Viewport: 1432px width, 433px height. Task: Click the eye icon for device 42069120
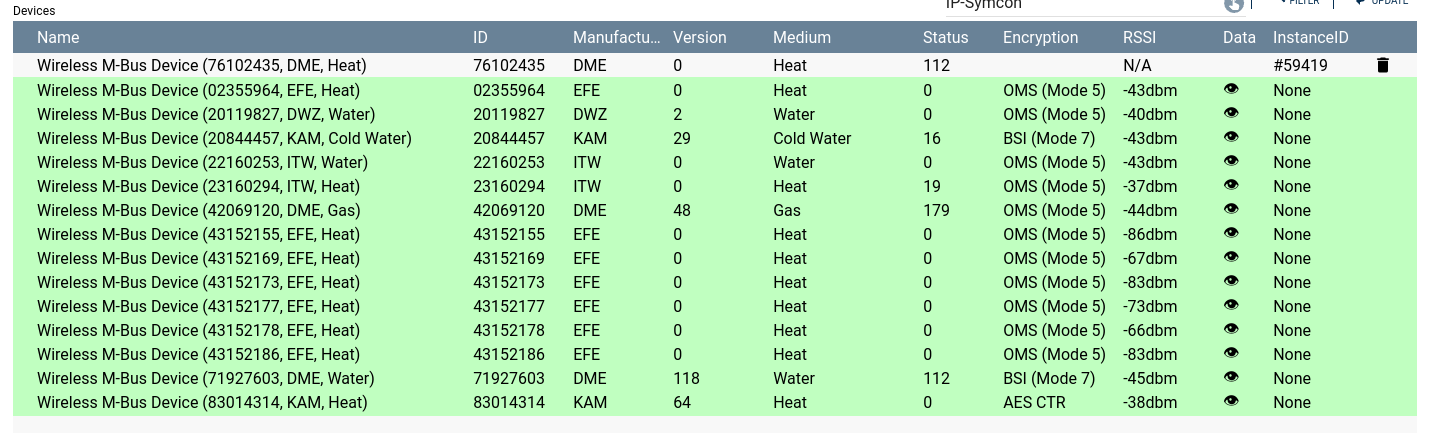pos(1231,209)
